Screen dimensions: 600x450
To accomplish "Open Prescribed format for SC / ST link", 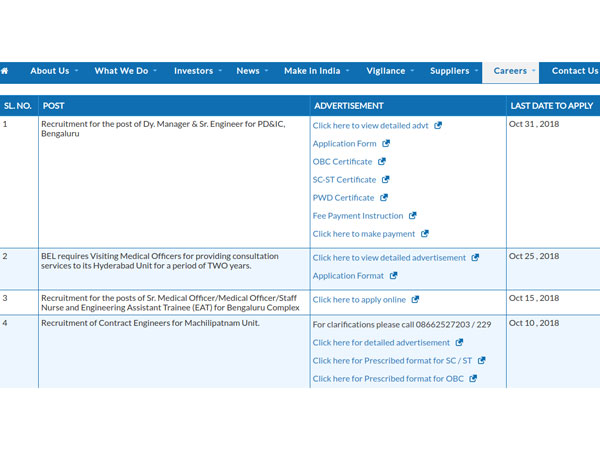I will 392,360.
